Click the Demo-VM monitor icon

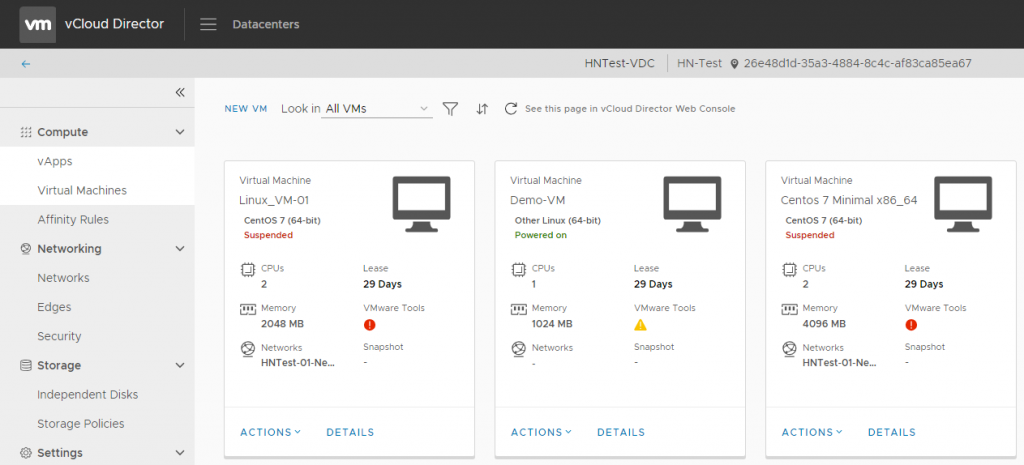tap(692, 204)
